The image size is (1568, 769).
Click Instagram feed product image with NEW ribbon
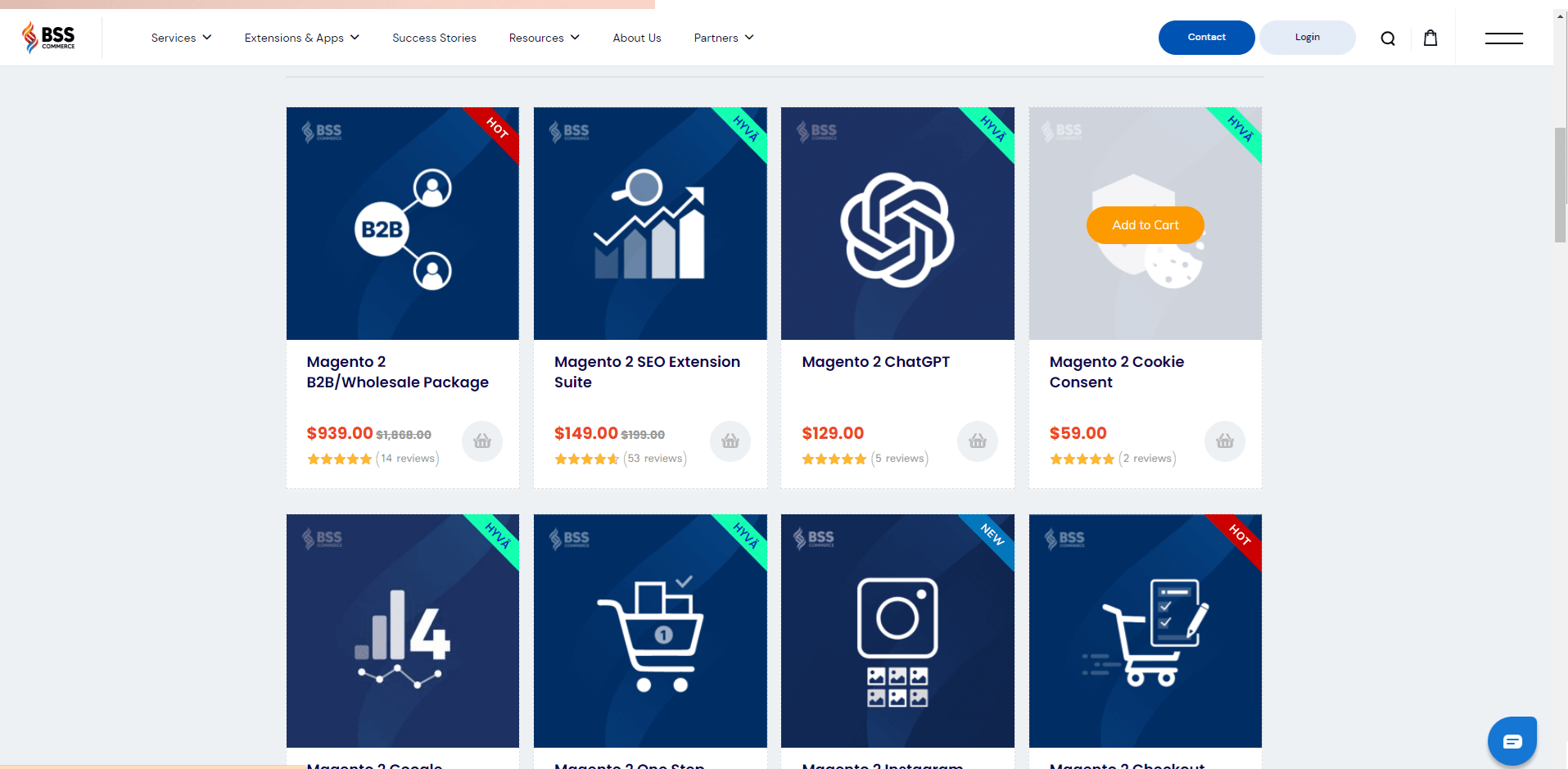pyautogui.click(x=897, y=631)
